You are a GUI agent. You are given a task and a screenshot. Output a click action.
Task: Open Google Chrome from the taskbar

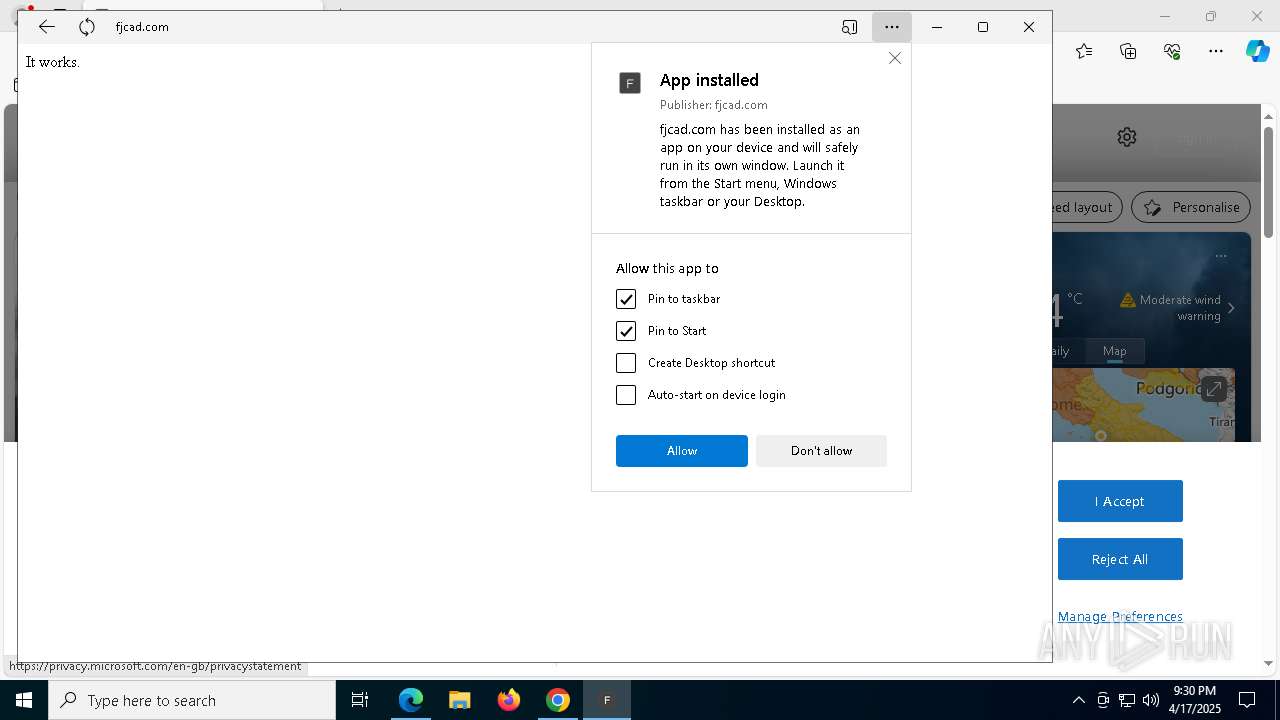(x=558, y=700)
